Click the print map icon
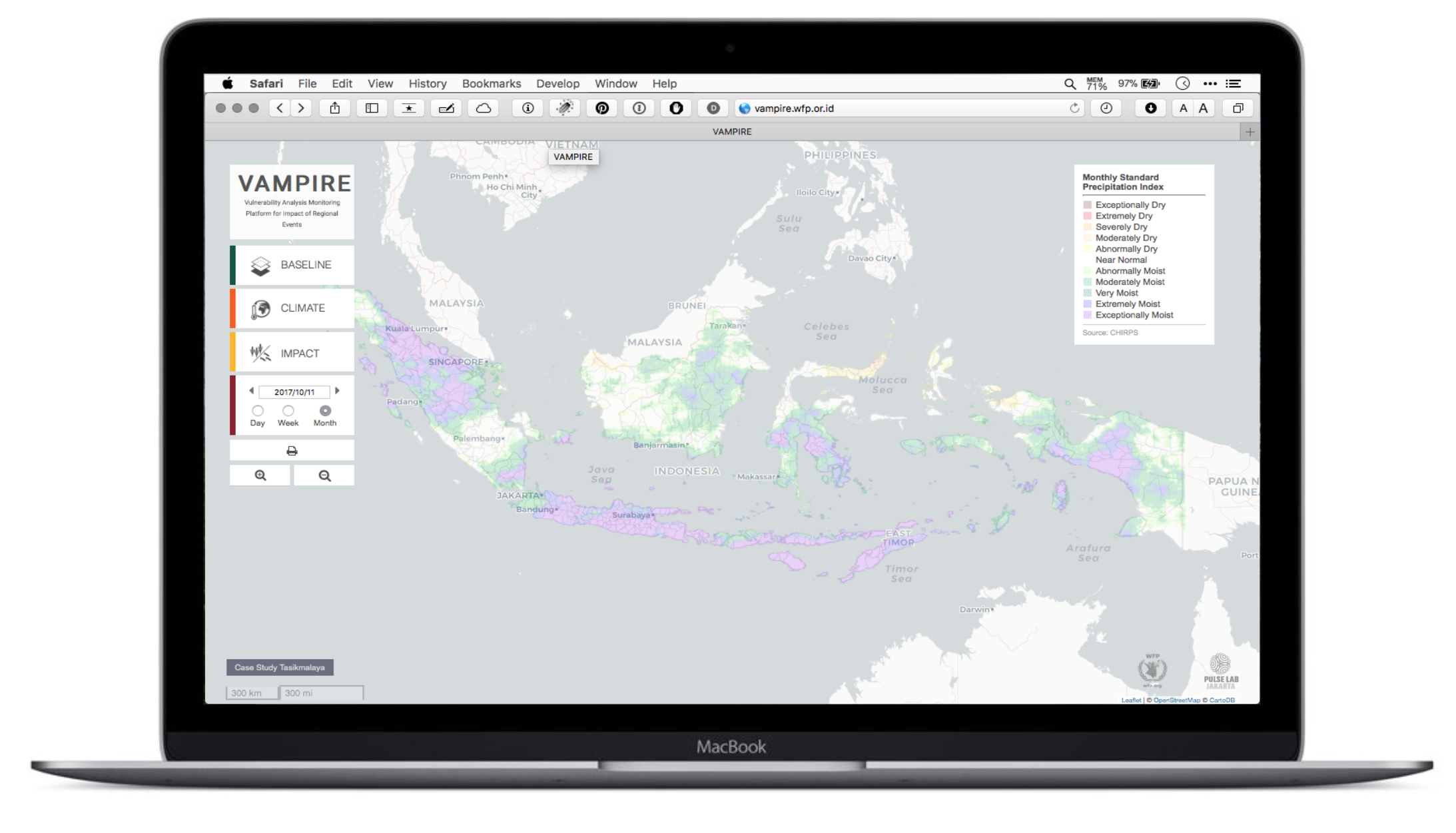This screenshot has height=833, width=1456. point(292,451)
